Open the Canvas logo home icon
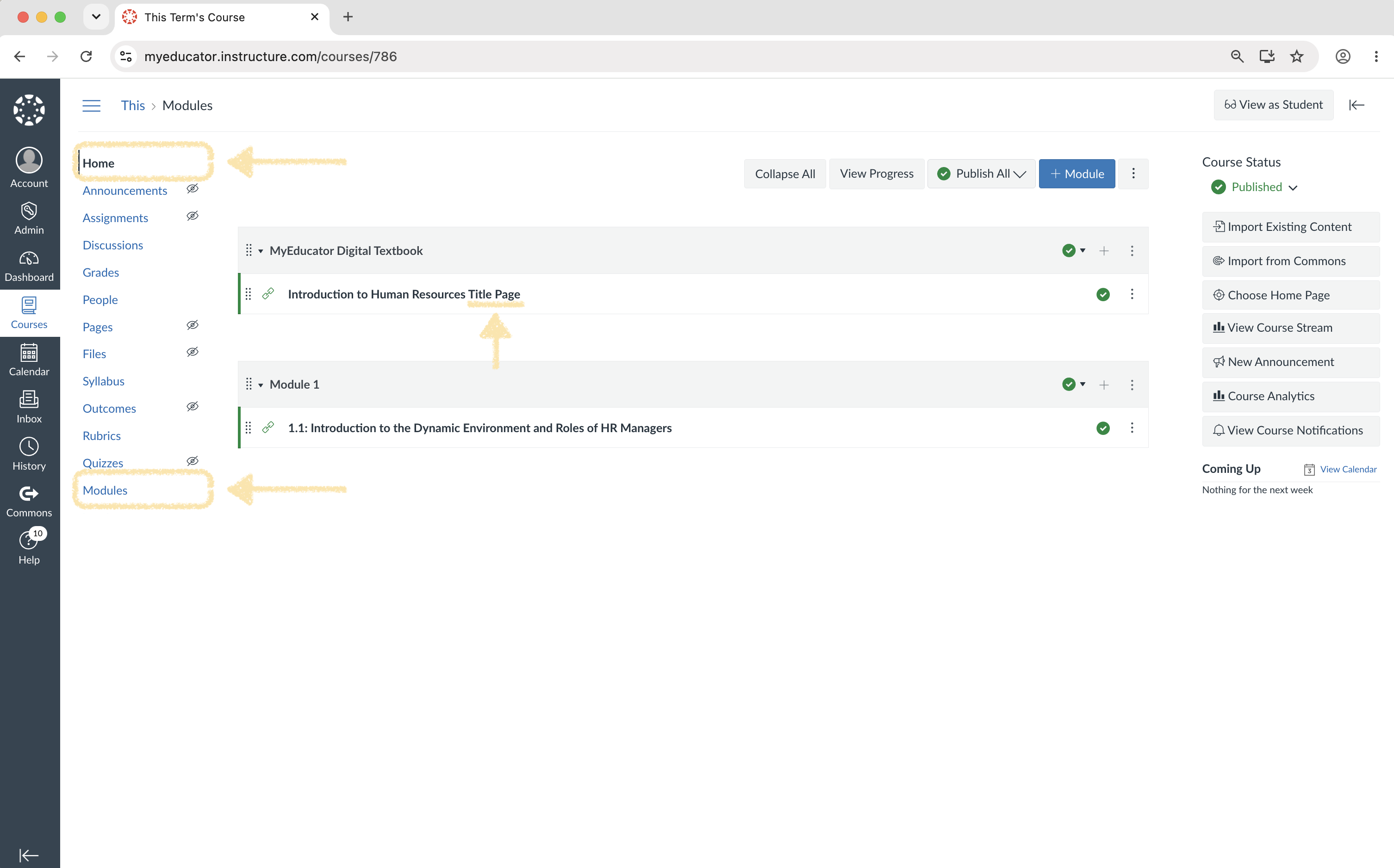Screen dimensions: 1394x868 coord(29,110)
